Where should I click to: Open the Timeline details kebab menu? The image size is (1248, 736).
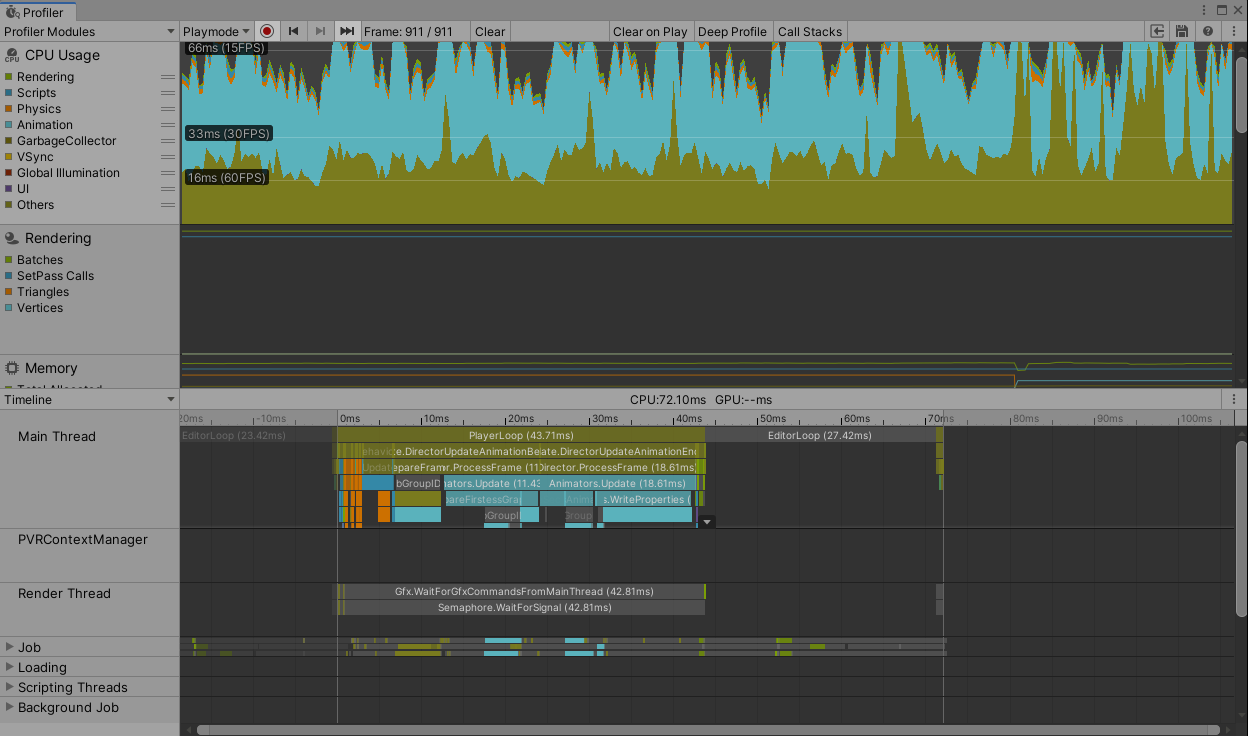pyautogui.click(x=1234, y=399)
